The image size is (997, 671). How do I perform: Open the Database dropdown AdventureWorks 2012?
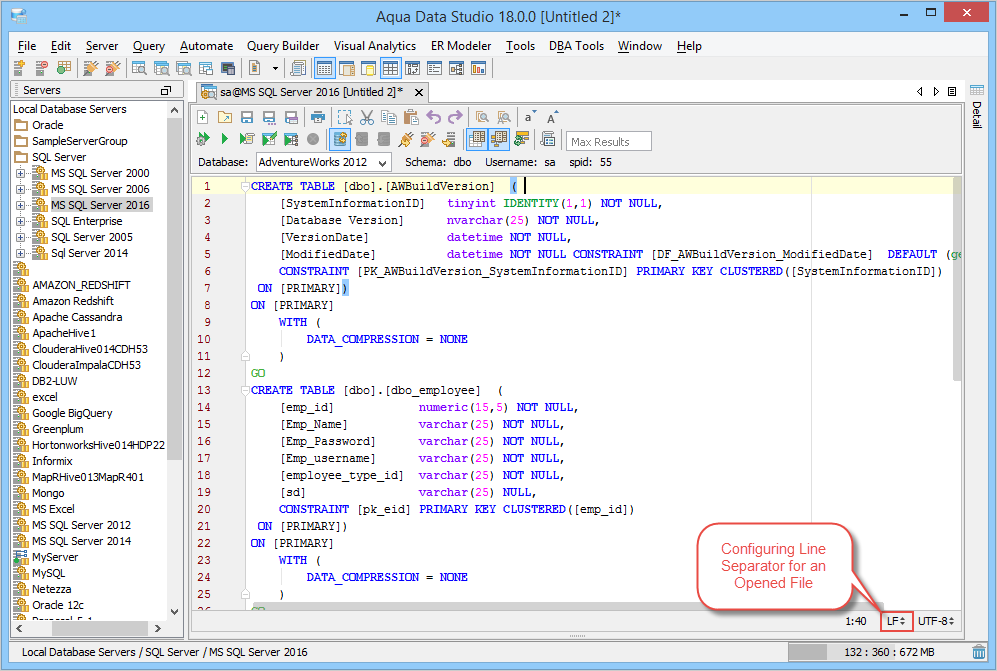324,162
